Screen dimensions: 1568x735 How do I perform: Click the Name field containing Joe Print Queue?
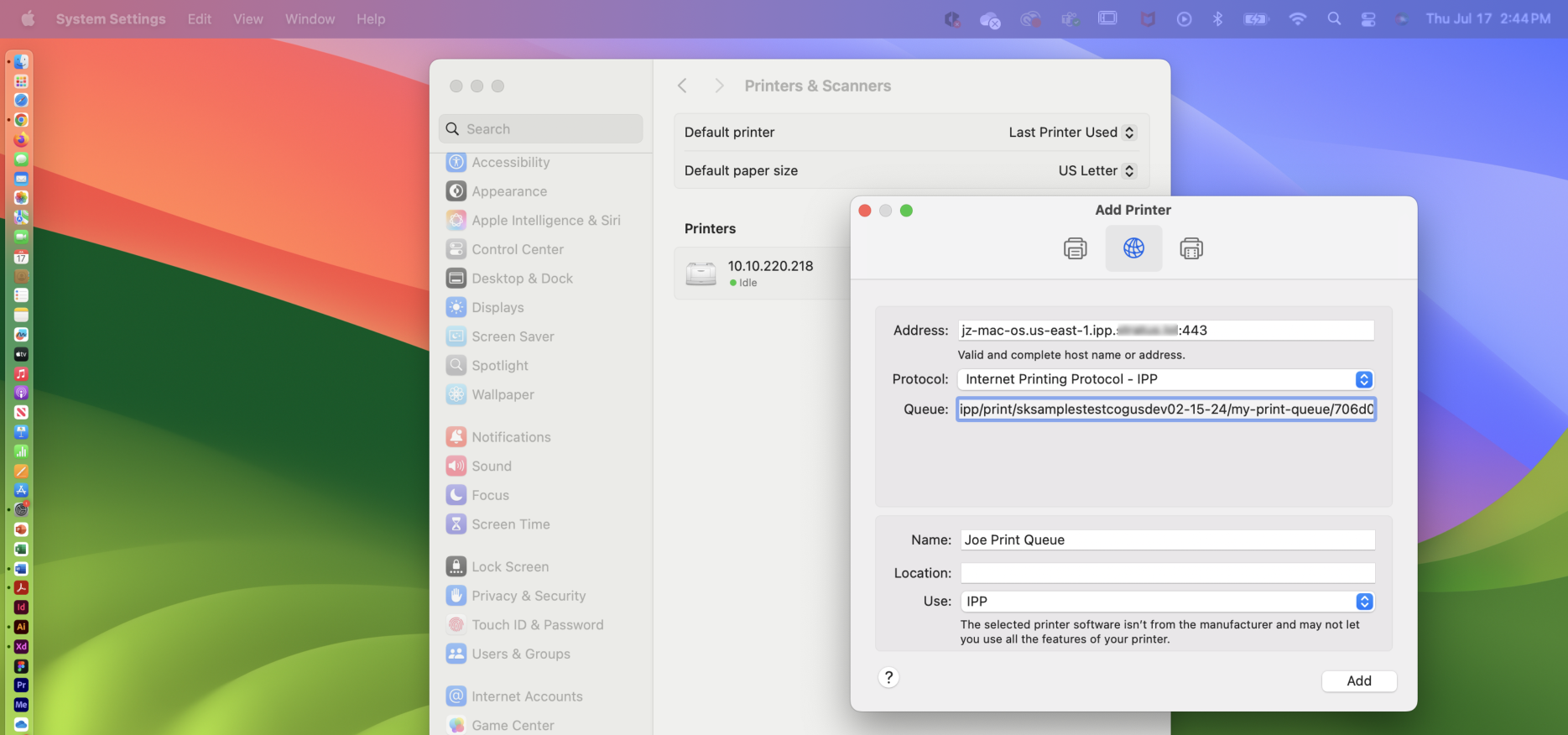(x=1168, y=540)
